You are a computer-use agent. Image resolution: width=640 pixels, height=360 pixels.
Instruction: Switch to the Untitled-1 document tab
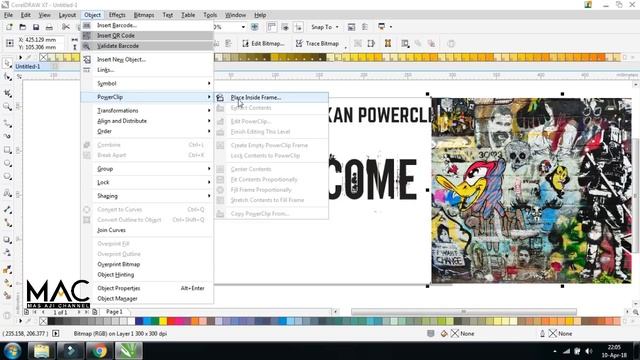[x=28, y=66]
